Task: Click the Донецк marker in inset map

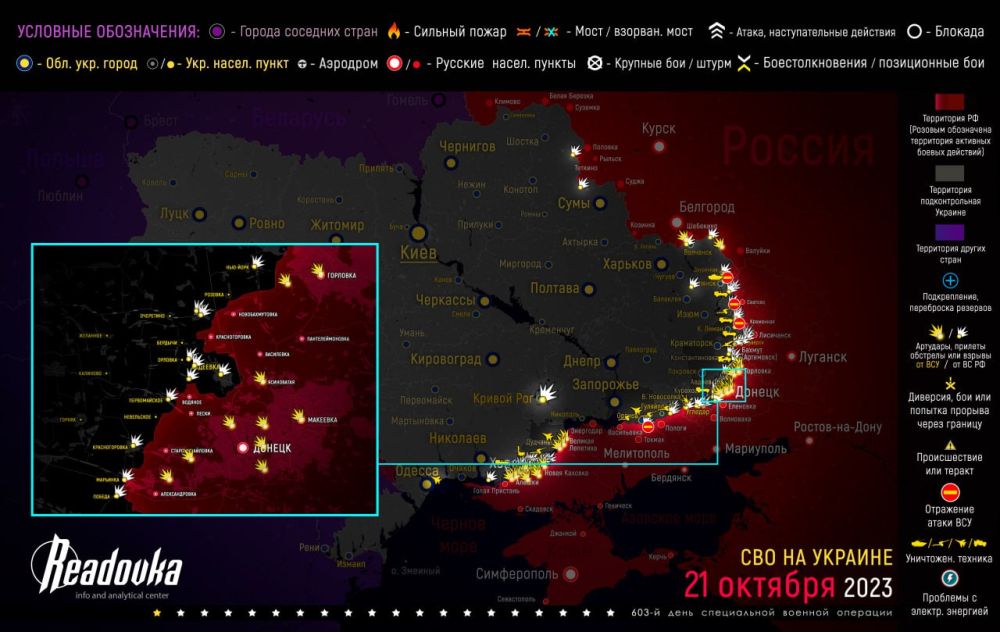Action: click(x=243, y=448)
